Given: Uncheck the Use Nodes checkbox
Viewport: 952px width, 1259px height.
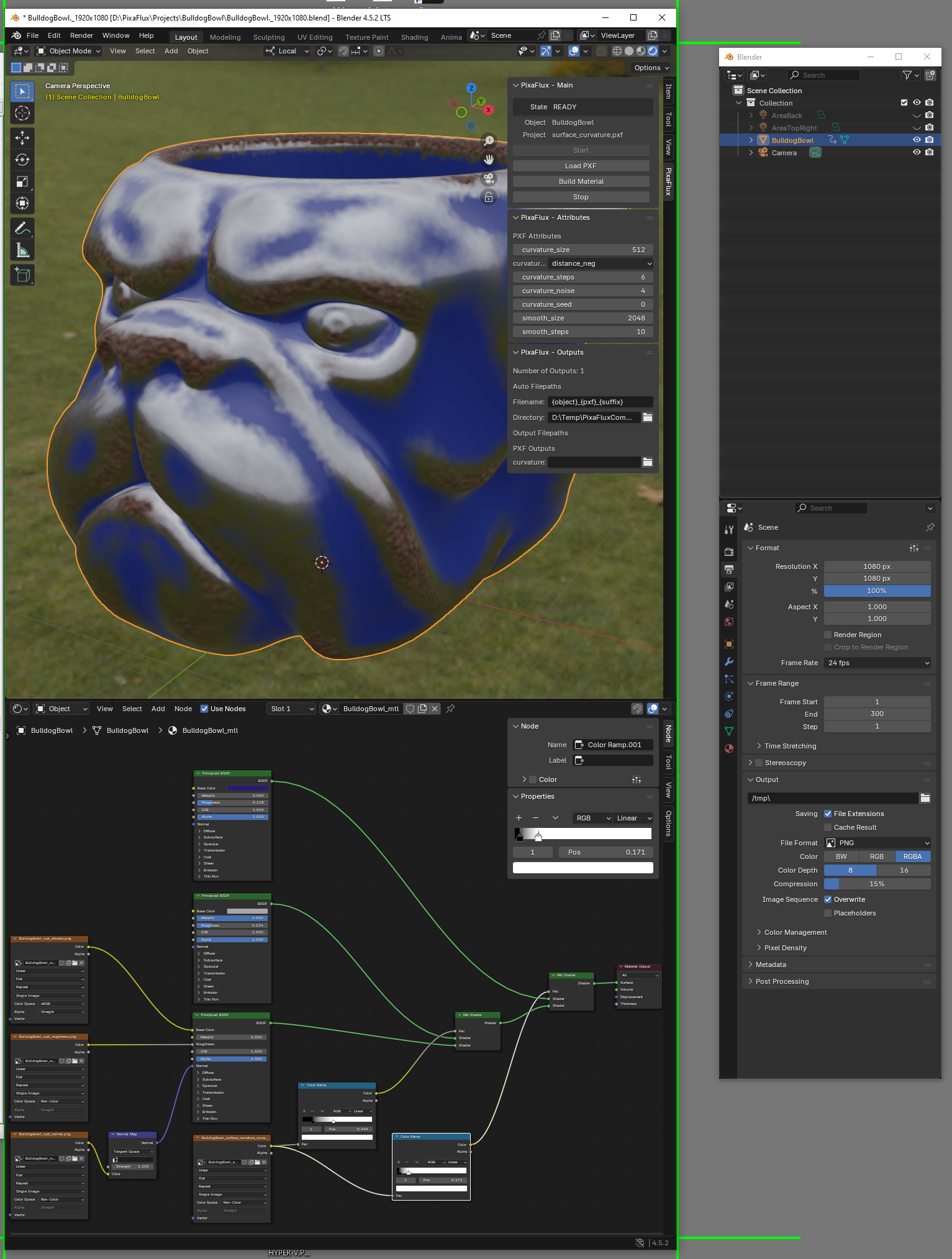Looking at the screenshot, I should tap(204, 709).
